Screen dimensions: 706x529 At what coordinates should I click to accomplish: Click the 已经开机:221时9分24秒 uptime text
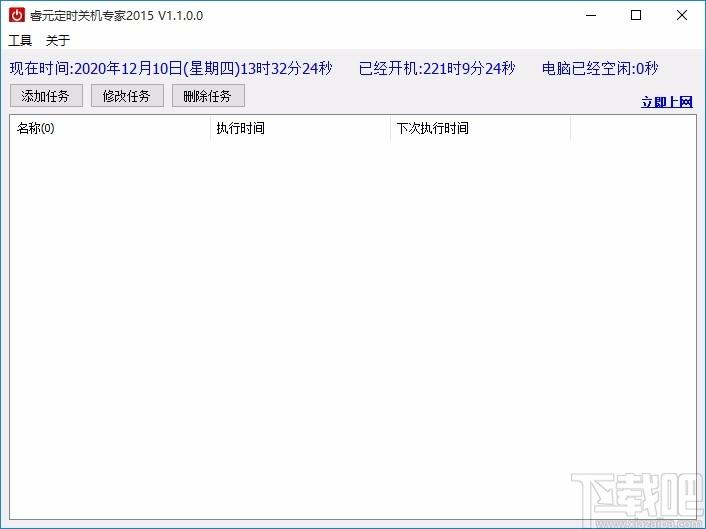pyautogui.click(x=437, y=68)
